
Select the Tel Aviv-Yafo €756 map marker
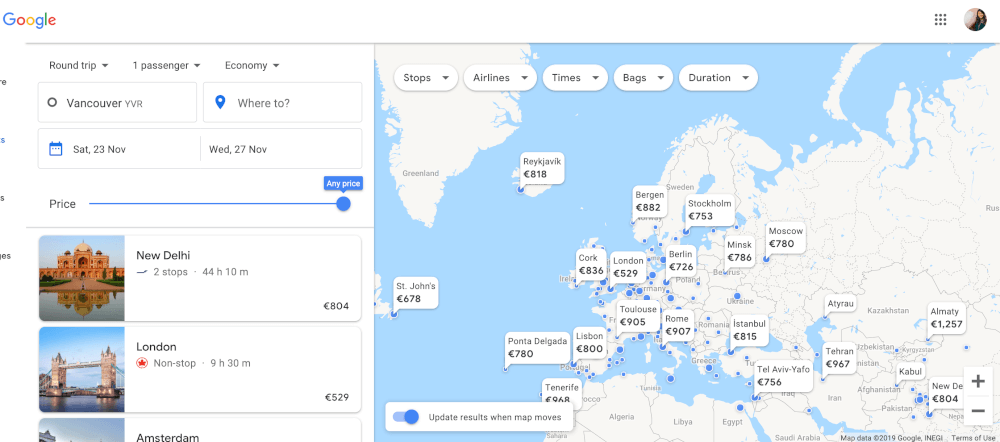tap(783, 376)
